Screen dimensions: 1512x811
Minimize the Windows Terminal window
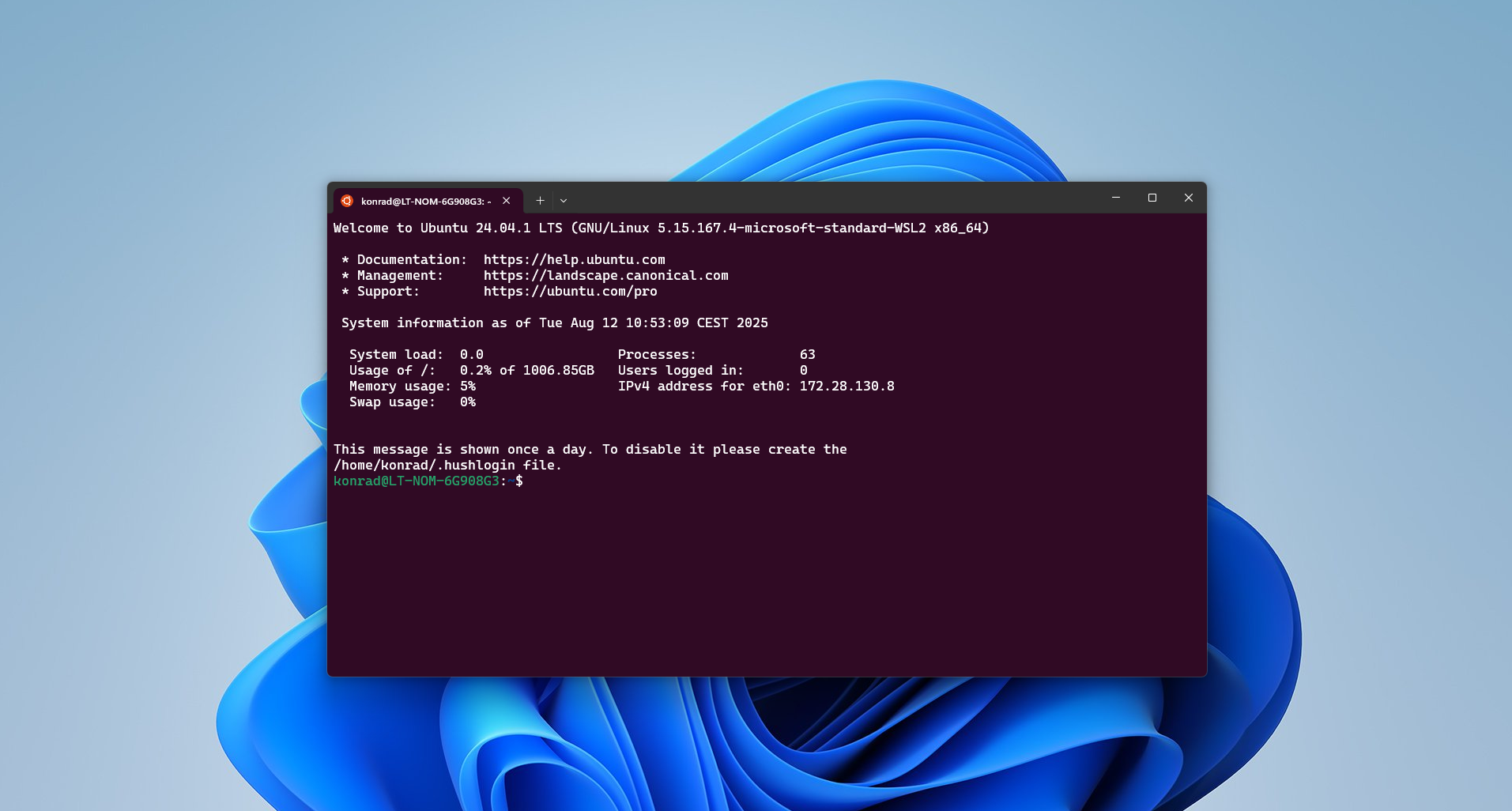1114,198
